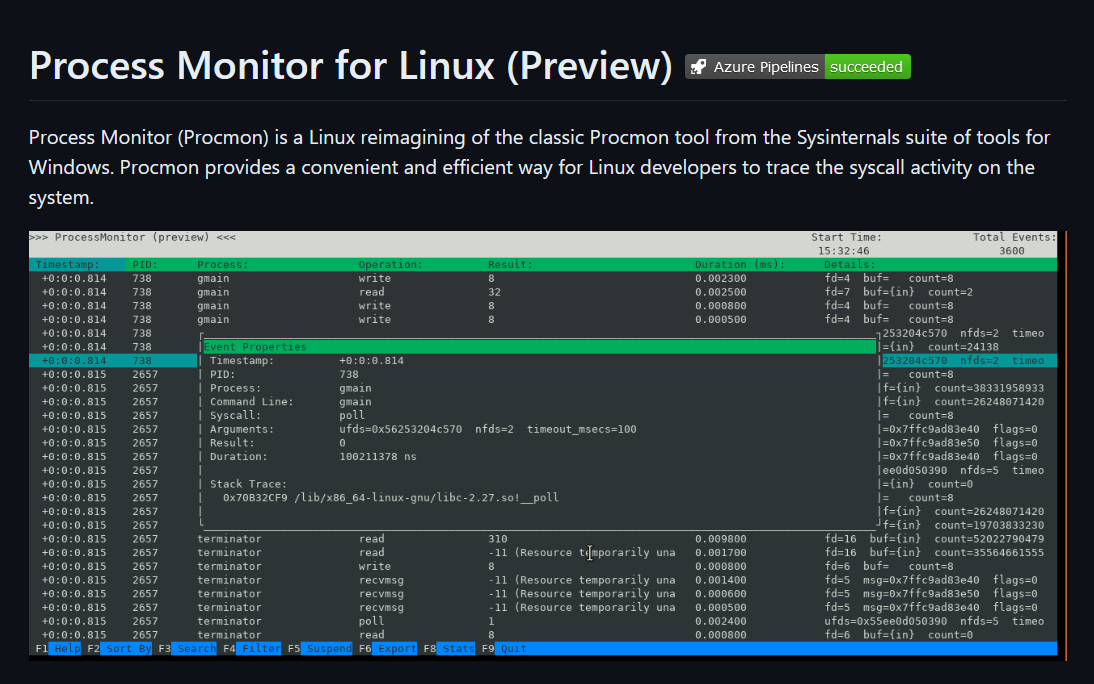The height and width of the screenshot is (684, 1094).
Task: Click the "Operation:" column header
Action: coord(391,265)
